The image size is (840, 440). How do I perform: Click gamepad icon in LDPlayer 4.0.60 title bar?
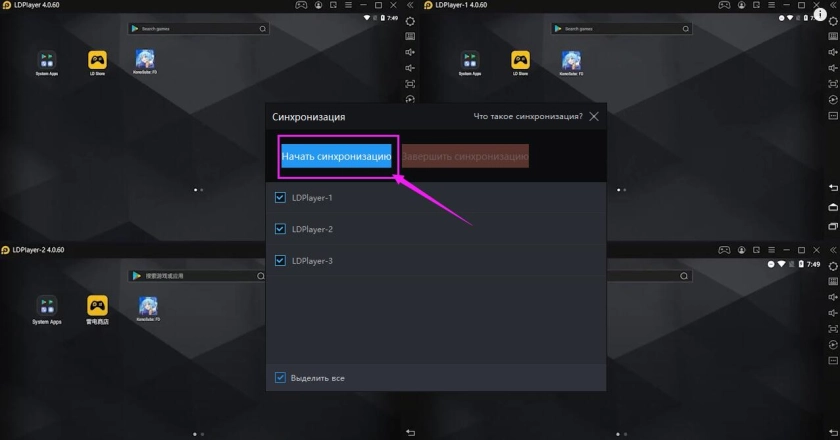tap(300, 6)
